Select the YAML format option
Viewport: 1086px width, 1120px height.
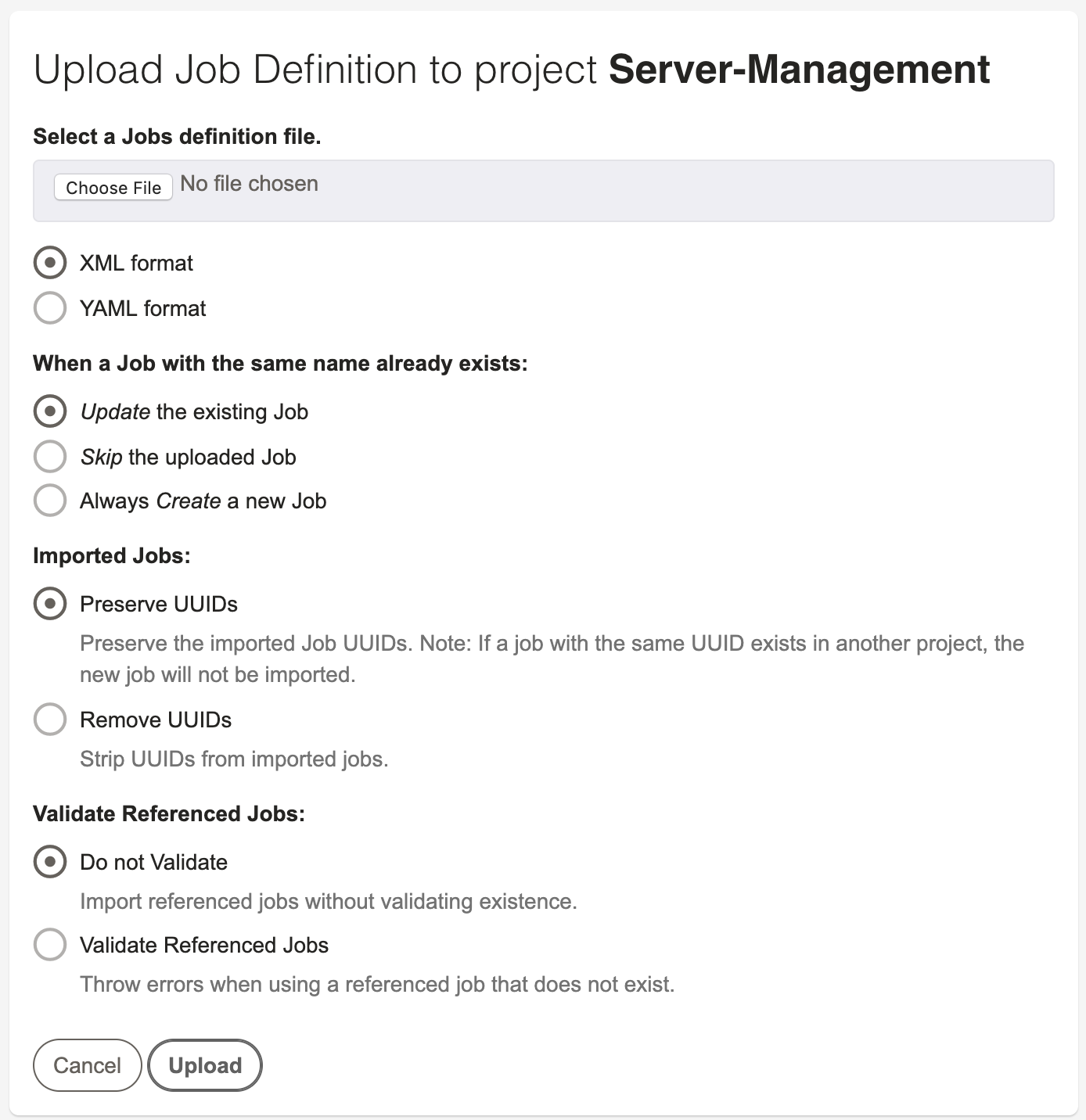[x=49, y=307]
